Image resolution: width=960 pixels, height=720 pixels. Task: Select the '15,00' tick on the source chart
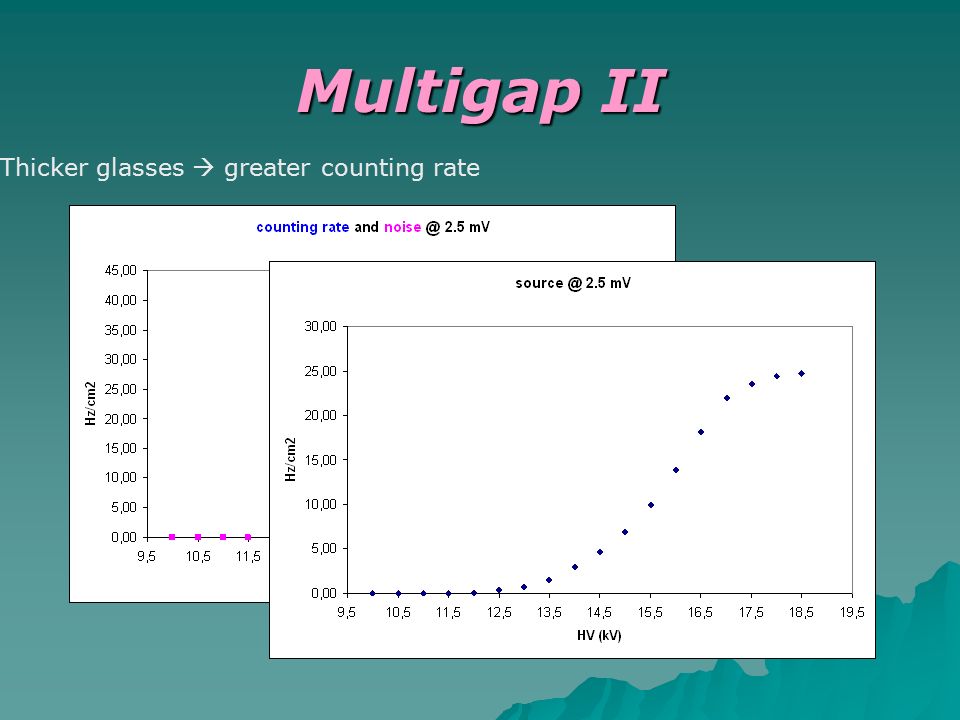[x=321, y=460]
